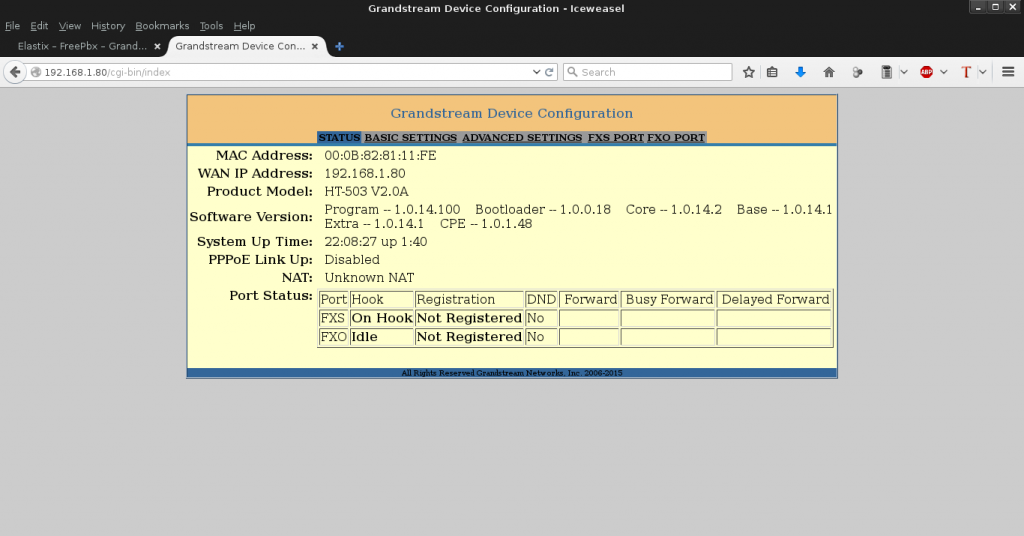
Task: Click the bookmark star icon
Action: tap(749, 72)
